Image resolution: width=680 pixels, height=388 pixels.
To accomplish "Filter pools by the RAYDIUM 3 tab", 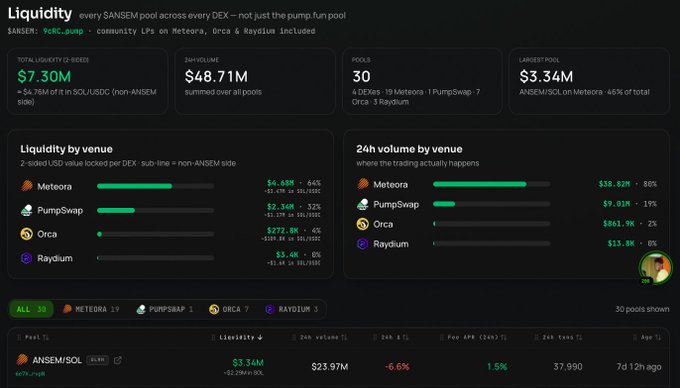I will pos(292,309).
